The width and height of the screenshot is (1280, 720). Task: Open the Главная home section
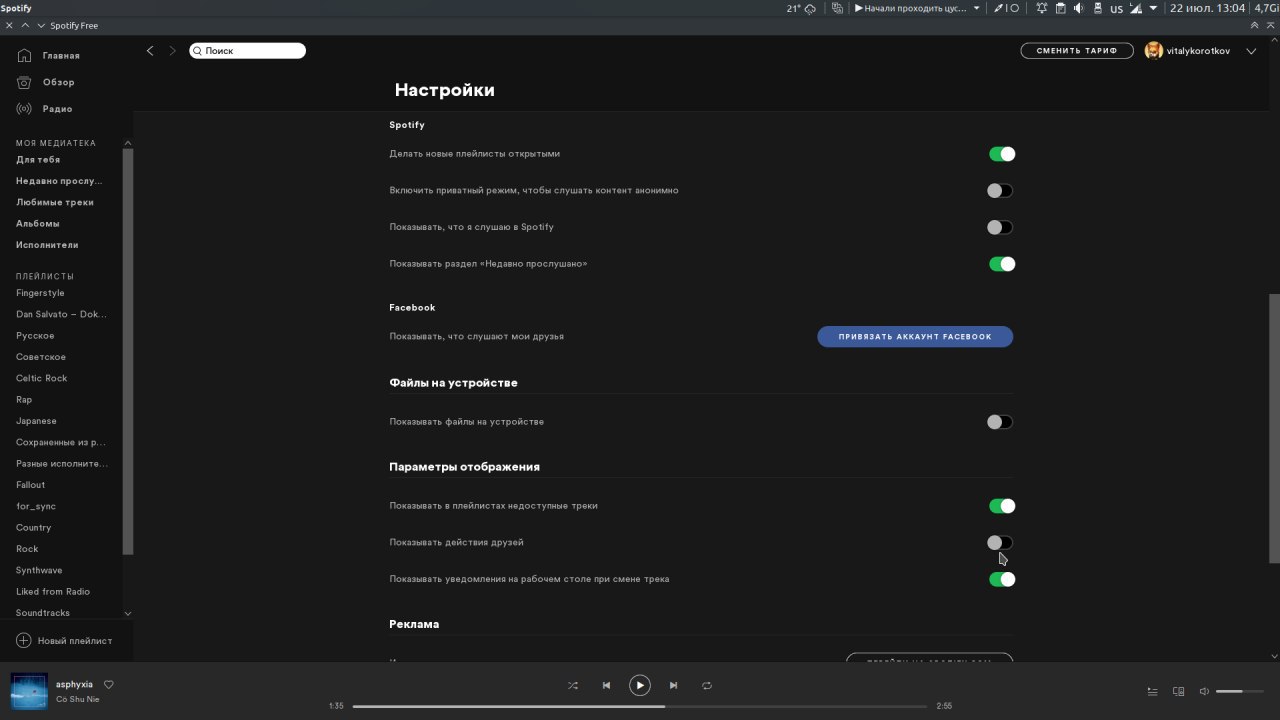pyautogui.click(x=48, y=56)
